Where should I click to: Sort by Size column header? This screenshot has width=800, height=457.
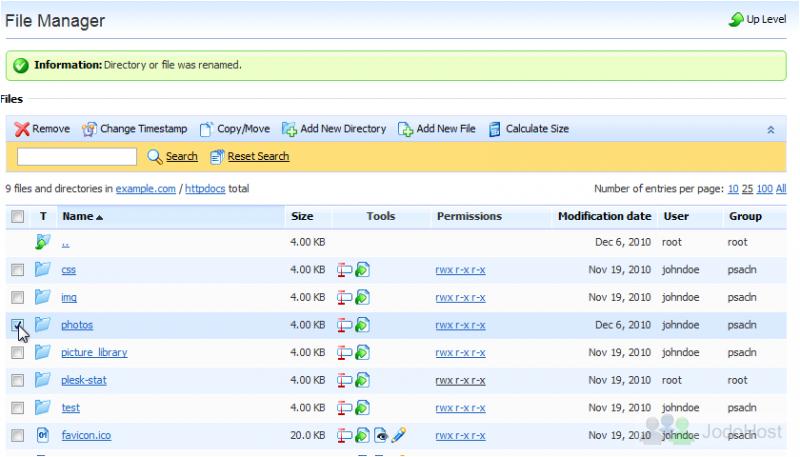(302, 216)
